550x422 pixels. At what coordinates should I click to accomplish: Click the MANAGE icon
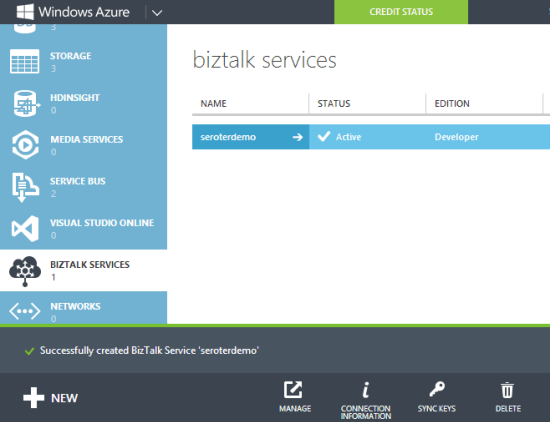point(293,389)
